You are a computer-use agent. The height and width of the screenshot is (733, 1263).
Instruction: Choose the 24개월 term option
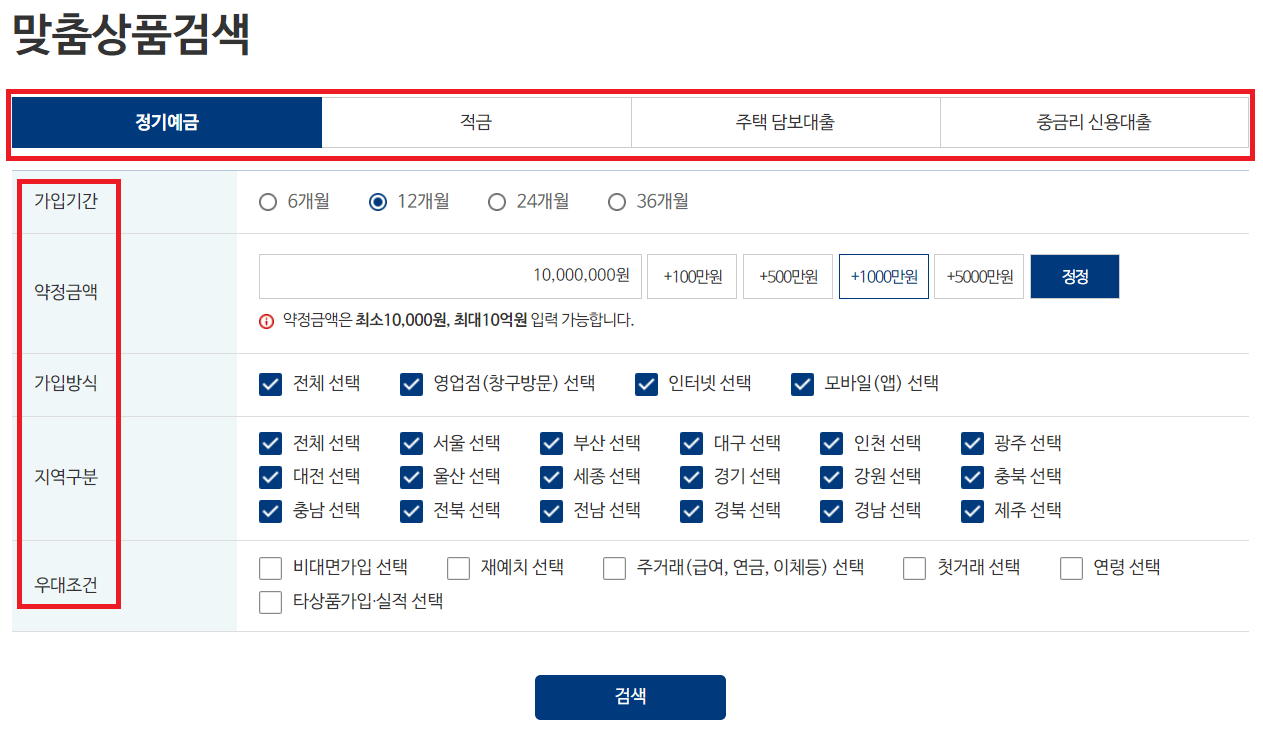[x=497, y=202]
